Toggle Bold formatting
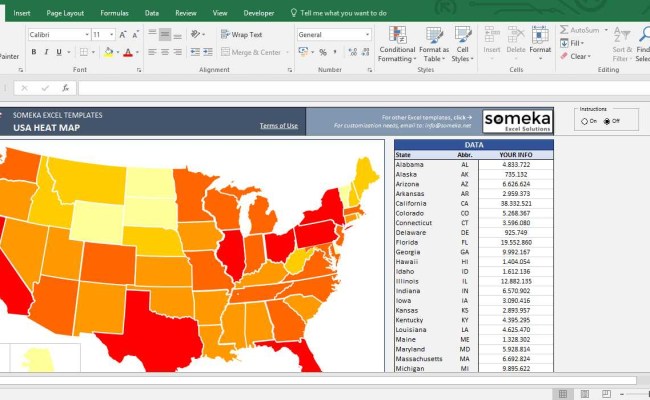650x400 pixels. coord(34,52)
